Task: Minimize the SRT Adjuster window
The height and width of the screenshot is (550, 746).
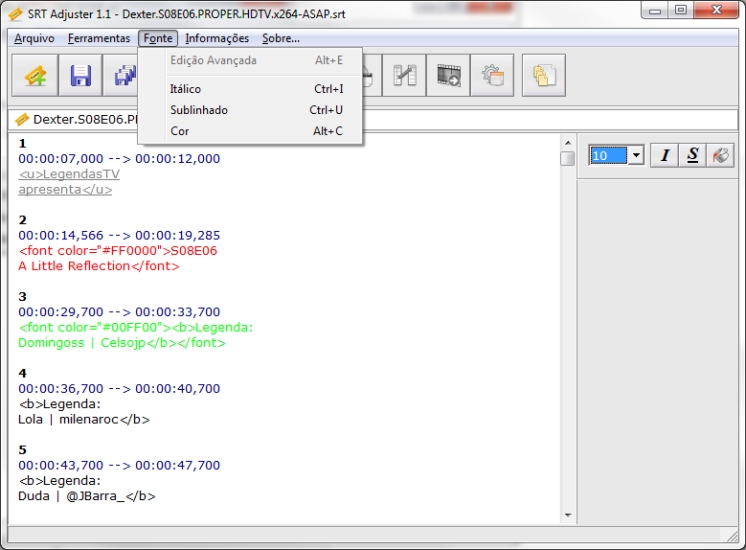Action: tap(655, 10)
